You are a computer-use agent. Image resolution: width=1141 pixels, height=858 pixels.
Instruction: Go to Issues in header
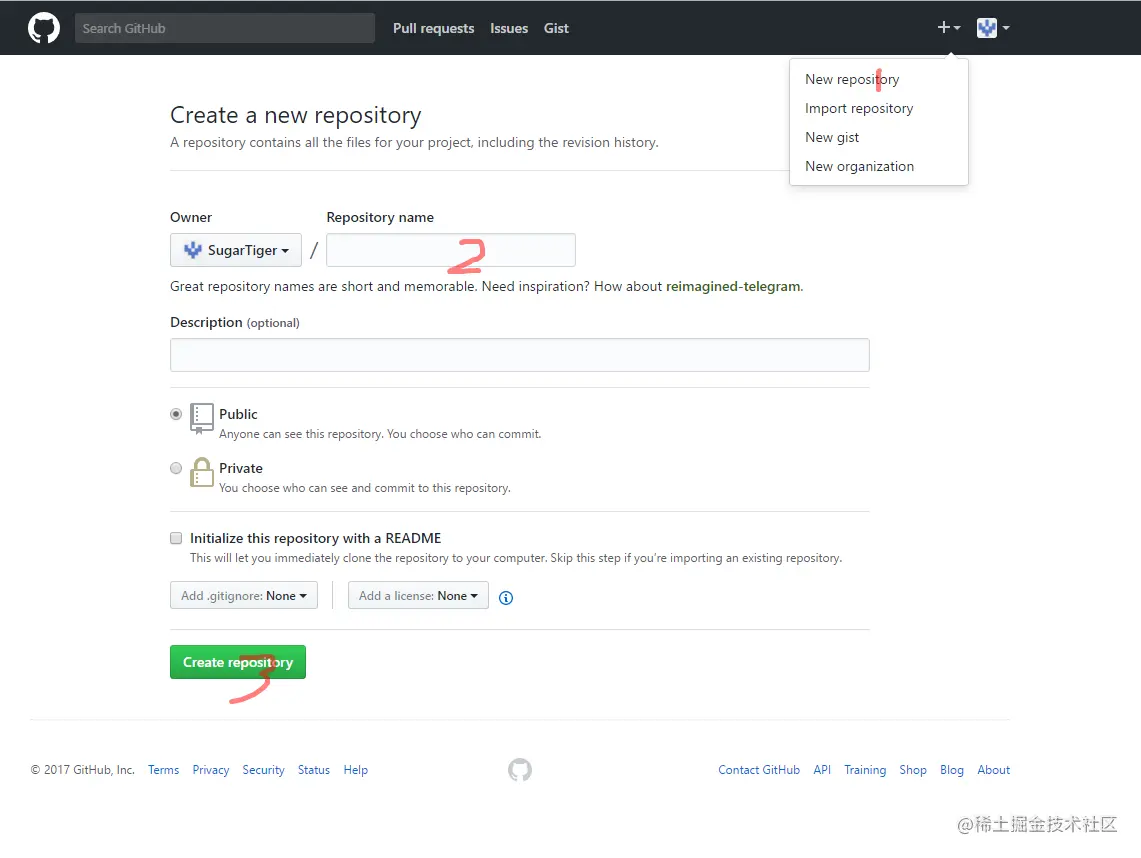(x=509, y=28)
